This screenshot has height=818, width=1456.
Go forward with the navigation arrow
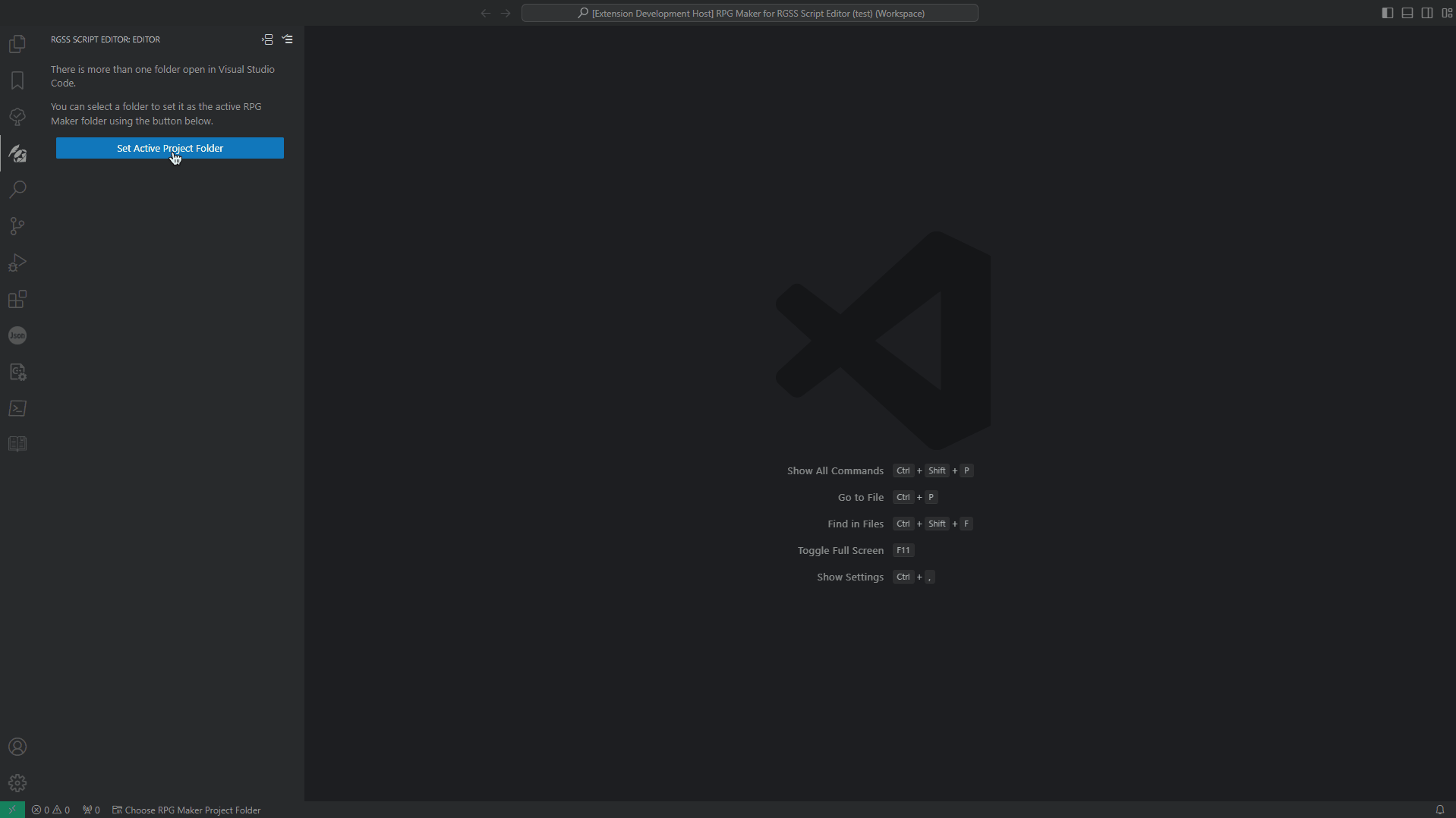point(506,13)
